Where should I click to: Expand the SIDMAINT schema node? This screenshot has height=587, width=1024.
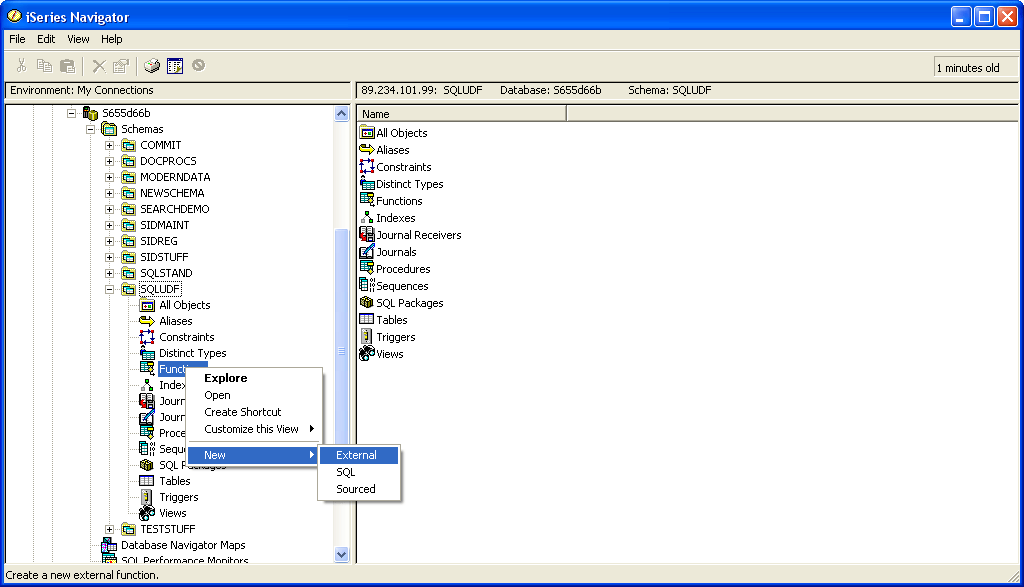click(110, 225)
